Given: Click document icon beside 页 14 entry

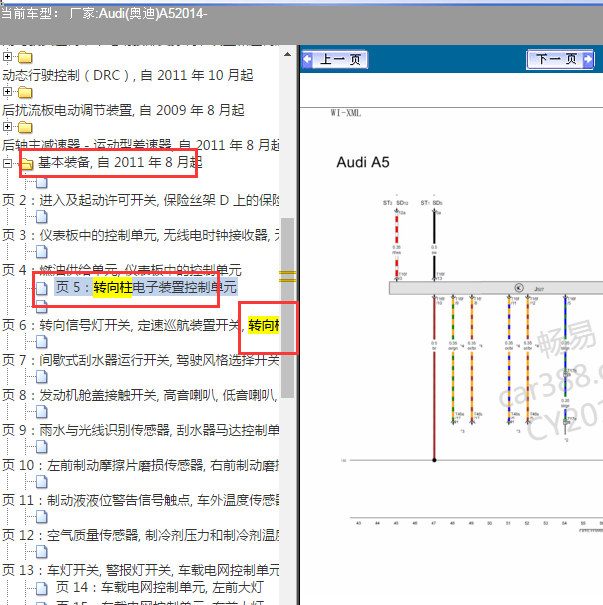Looking at the screenshot, I should coord(42,588).
